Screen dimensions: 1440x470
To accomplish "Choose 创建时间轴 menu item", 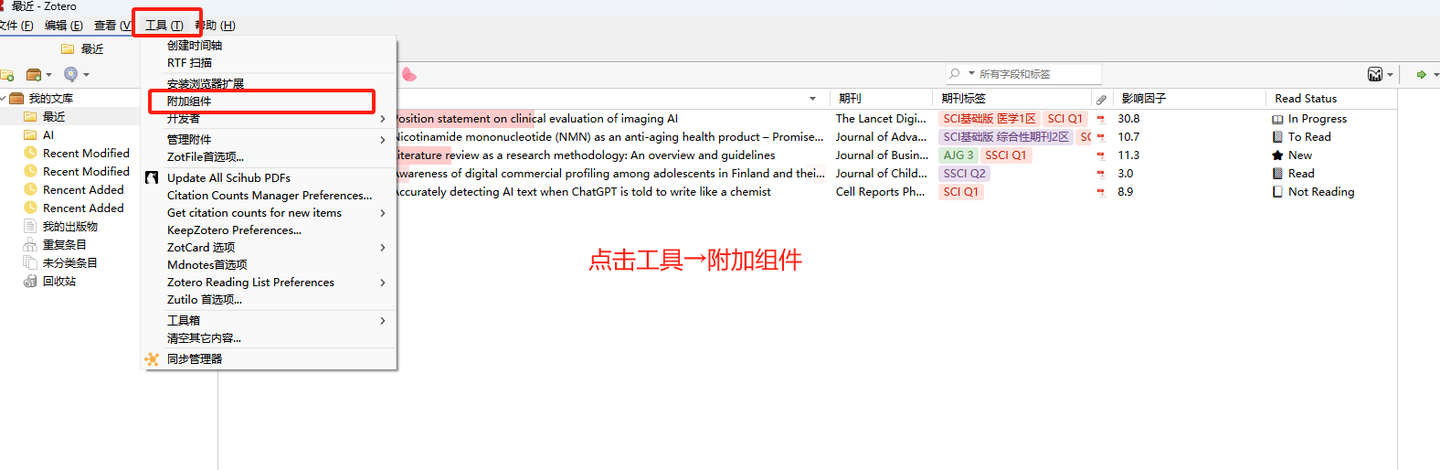I will pos(269,45).
